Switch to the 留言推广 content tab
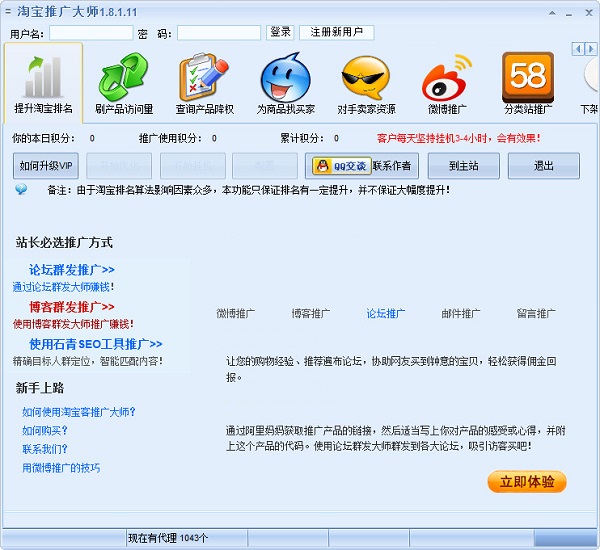 [536, 313]
